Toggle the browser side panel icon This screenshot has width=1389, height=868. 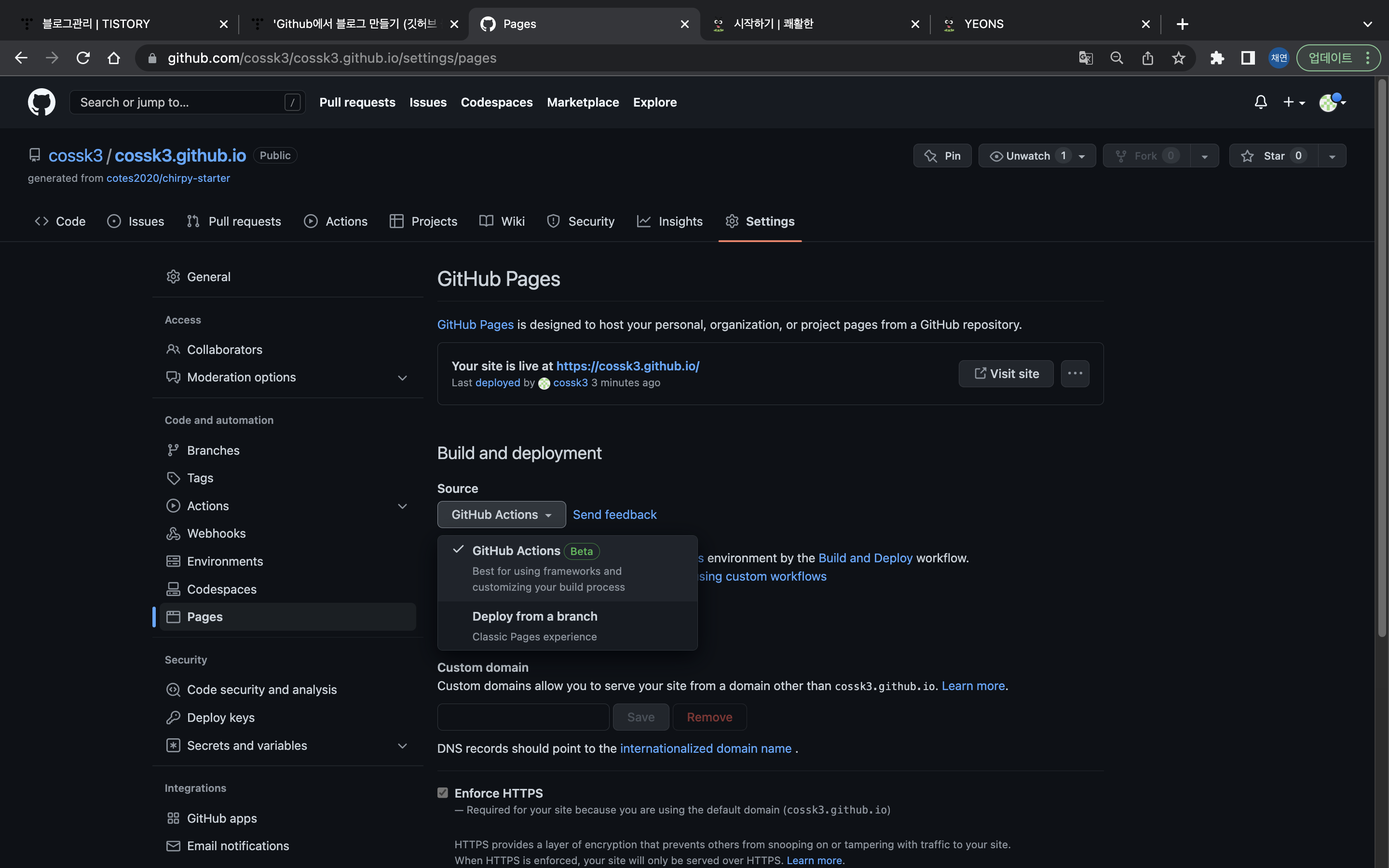(x=1248, y=58)
